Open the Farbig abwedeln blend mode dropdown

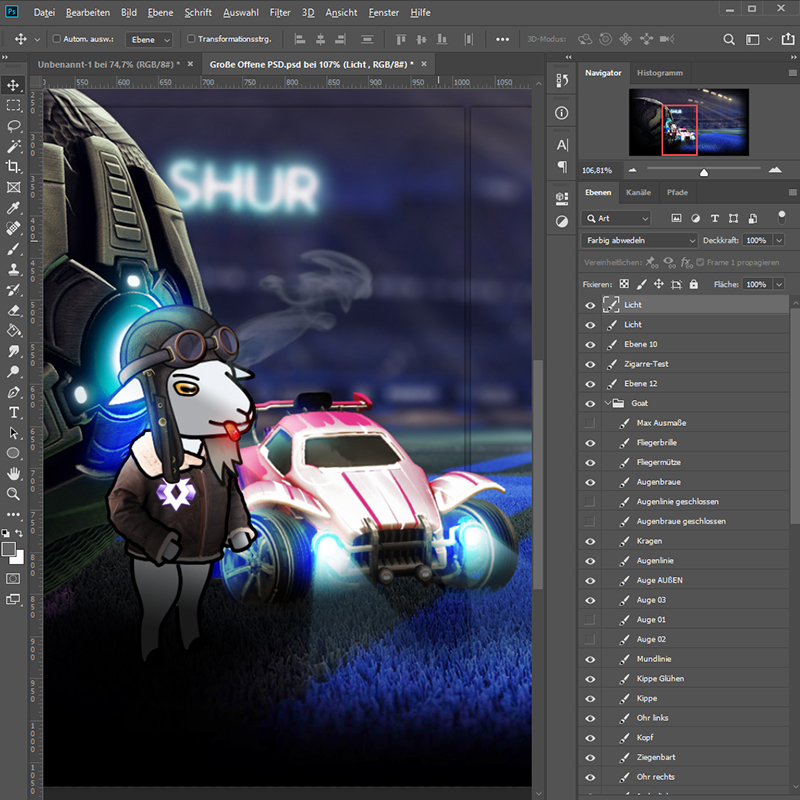639,240
